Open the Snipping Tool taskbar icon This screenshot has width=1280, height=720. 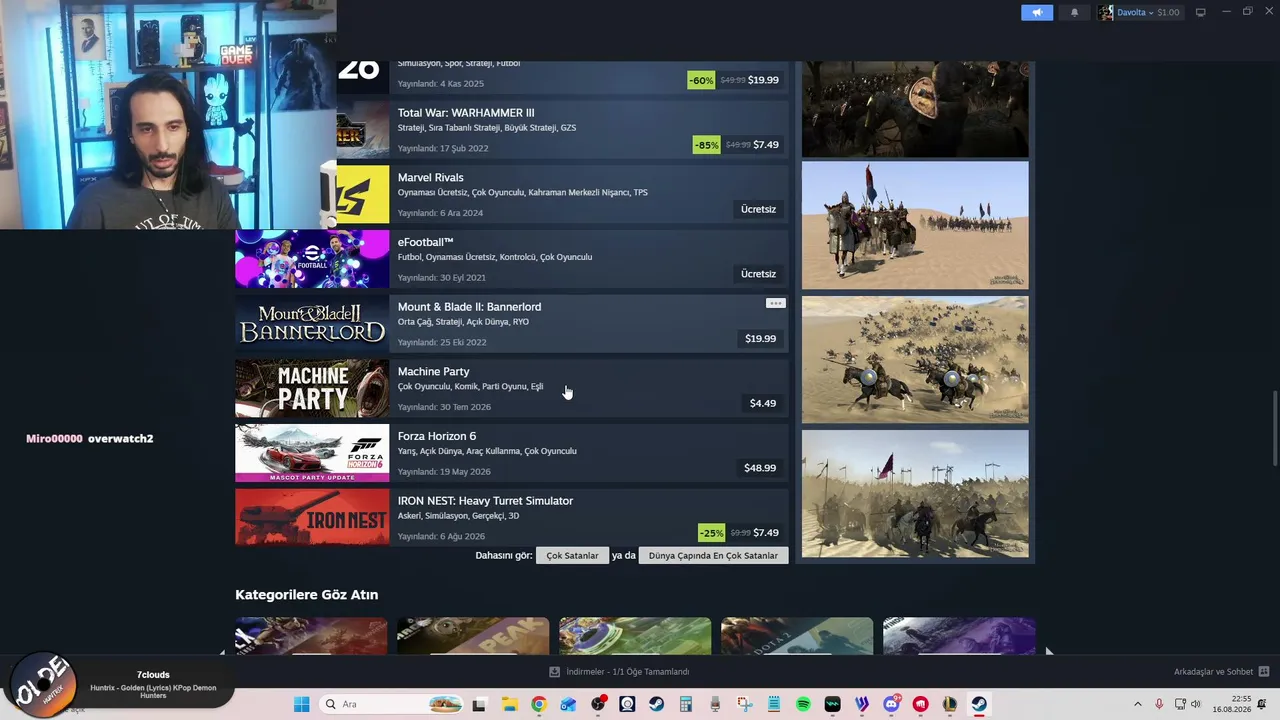coord(745,704)
